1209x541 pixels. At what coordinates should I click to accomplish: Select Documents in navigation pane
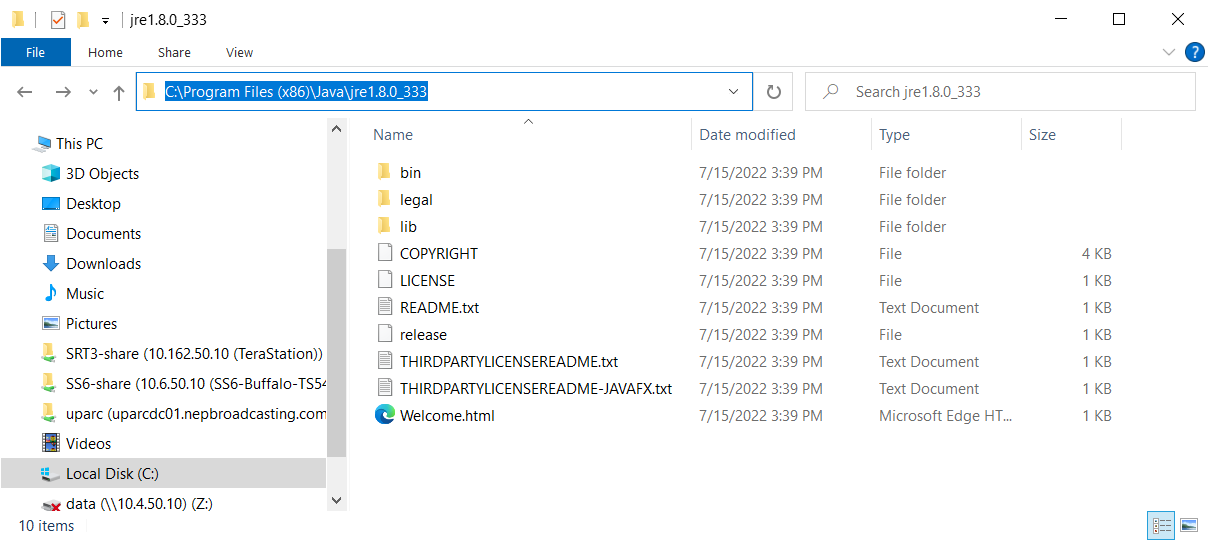pyautogui.click(x=103, y=234)
